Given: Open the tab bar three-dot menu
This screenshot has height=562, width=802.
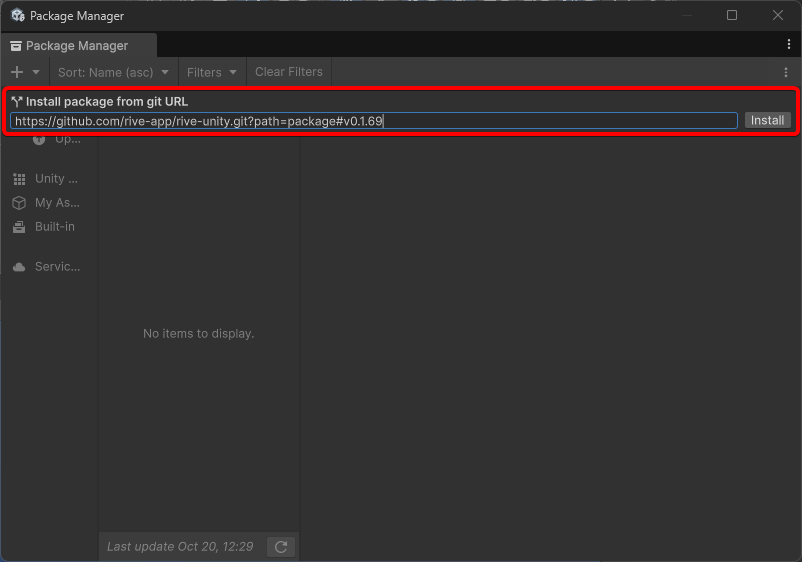Looking at the screenshot, I should pyautogui.click(x=789, y=45).
